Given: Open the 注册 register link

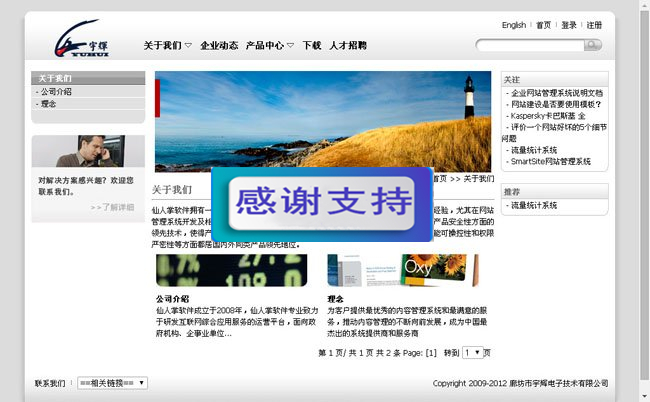Looking at the screenshot, I should click(x=594, y=25).
